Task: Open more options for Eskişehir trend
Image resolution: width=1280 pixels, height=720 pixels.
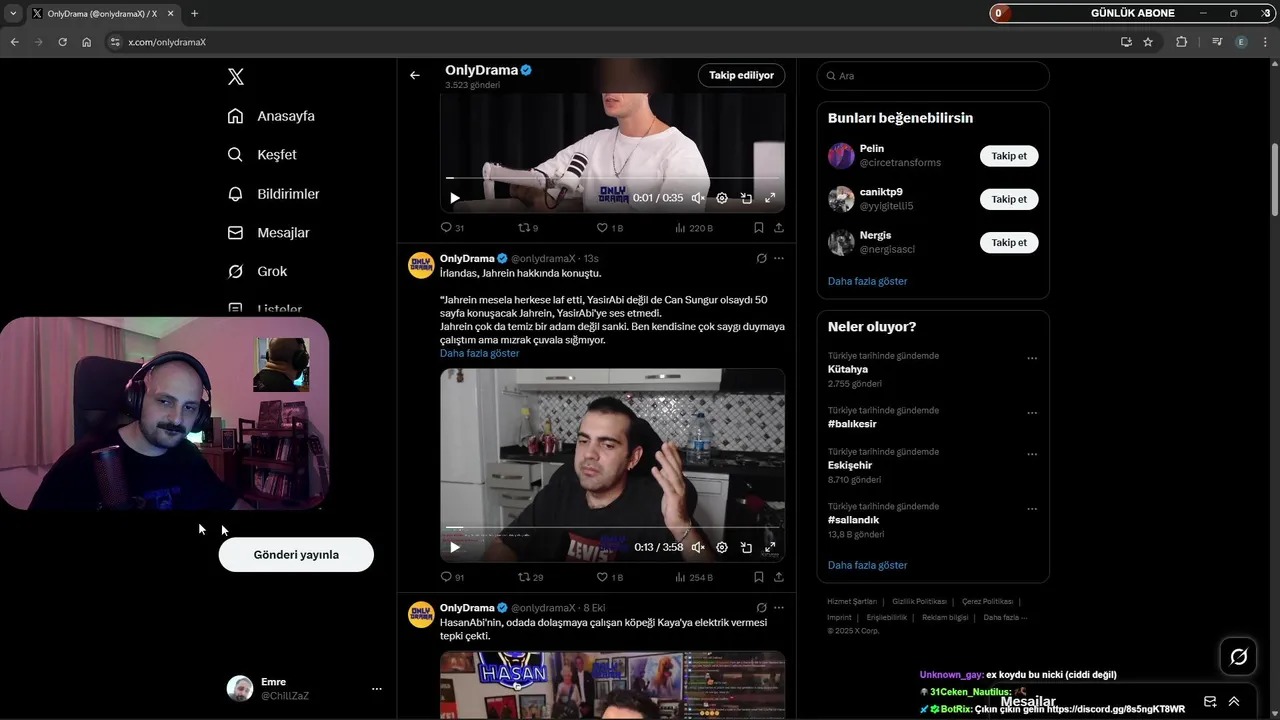Action: click(x=1032, y=454)
